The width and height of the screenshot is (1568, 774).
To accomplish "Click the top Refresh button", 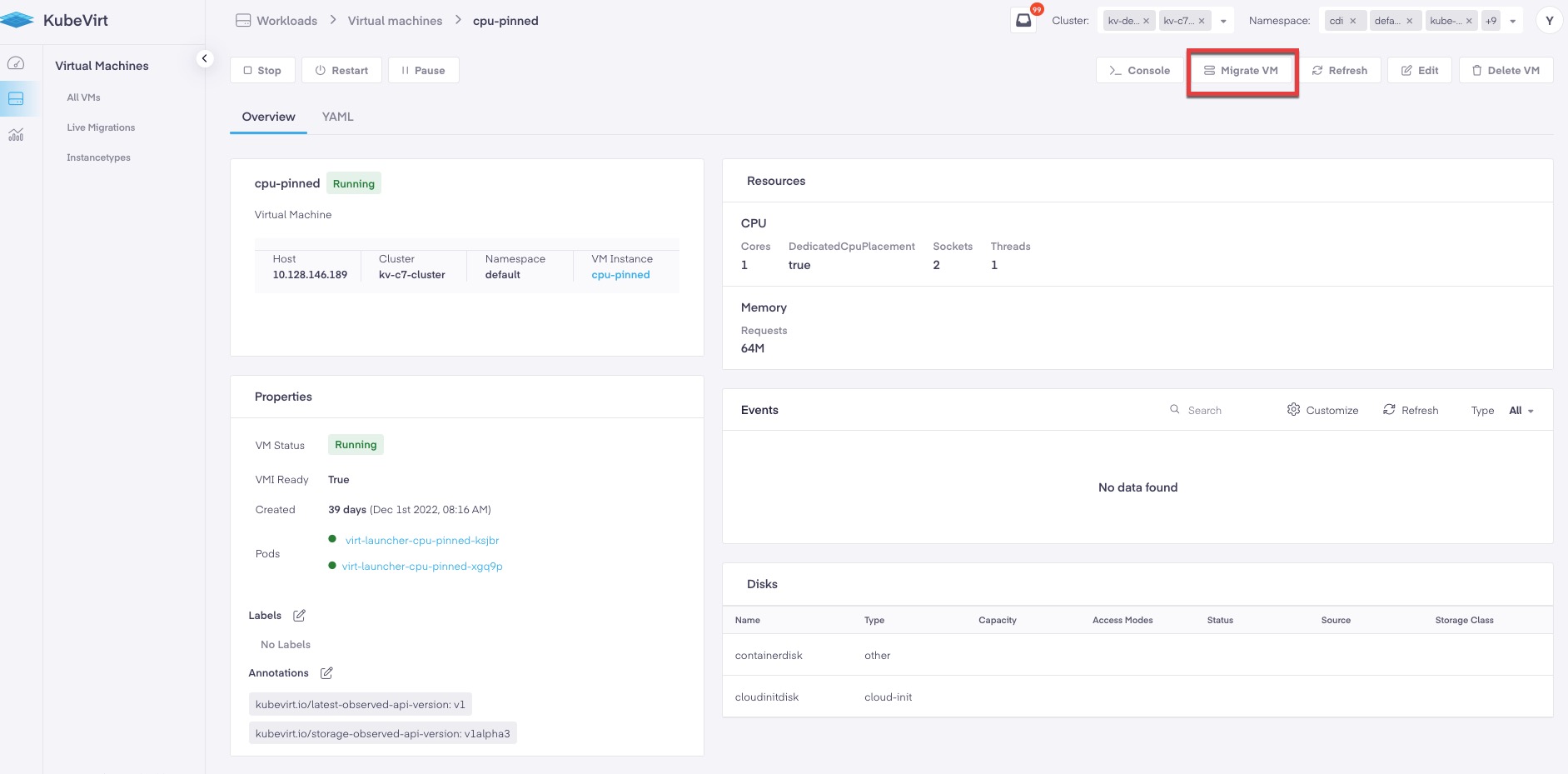I will [x=1340, y=71].
